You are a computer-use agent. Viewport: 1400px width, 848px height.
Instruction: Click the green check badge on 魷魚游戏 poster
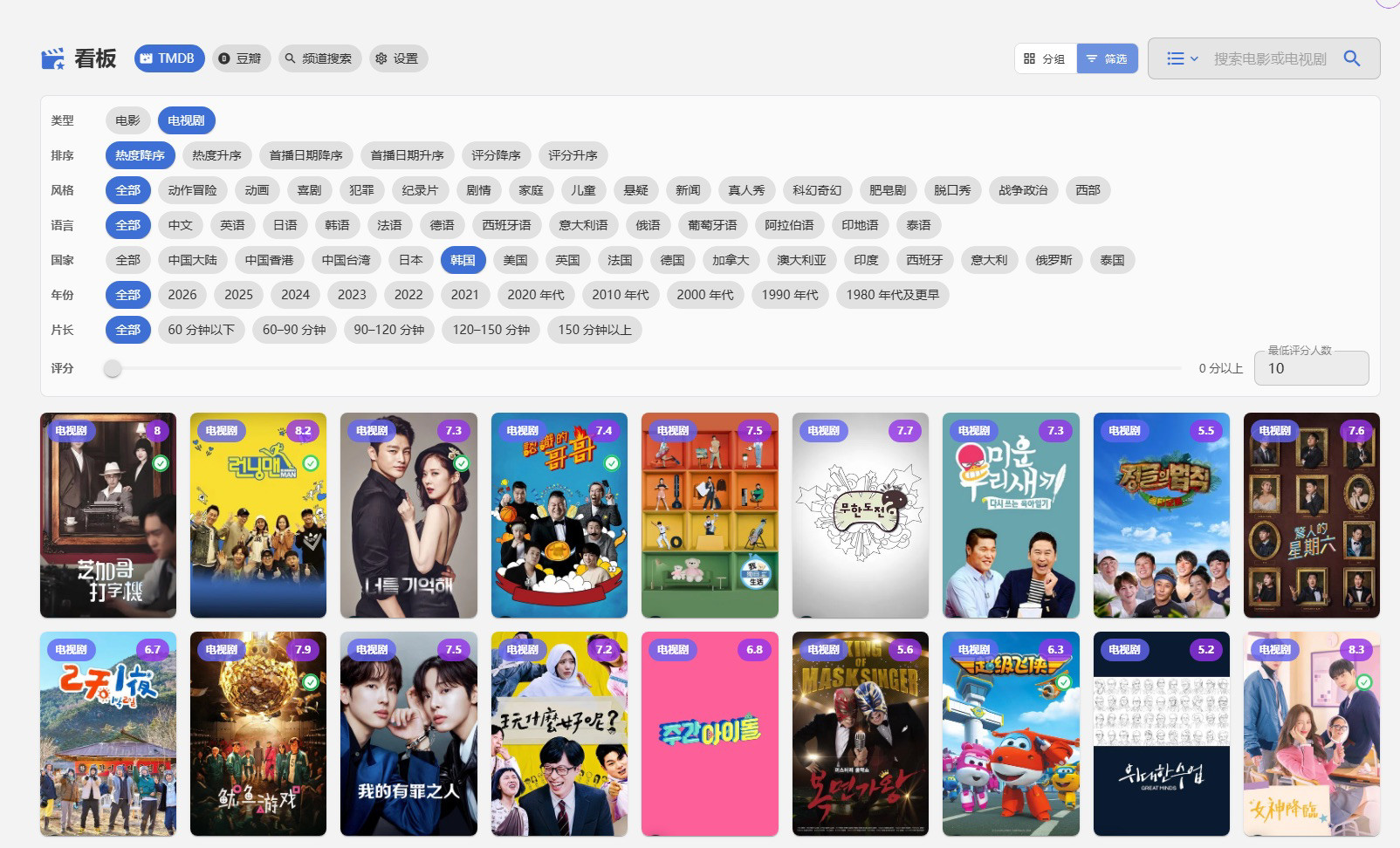tap(311, 681)
